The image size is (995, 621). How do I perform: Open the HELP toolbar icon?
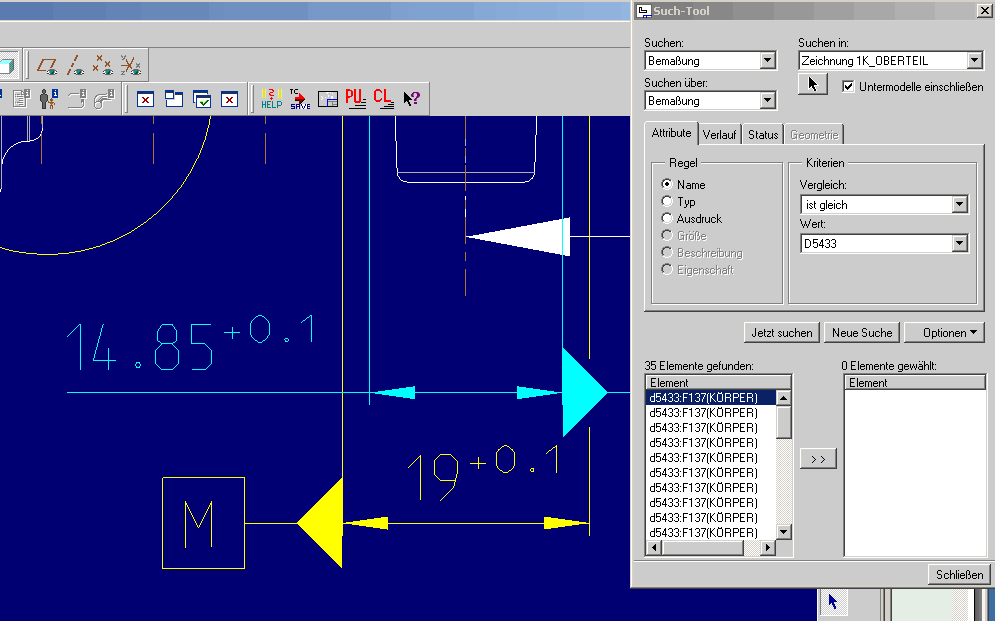272,99
